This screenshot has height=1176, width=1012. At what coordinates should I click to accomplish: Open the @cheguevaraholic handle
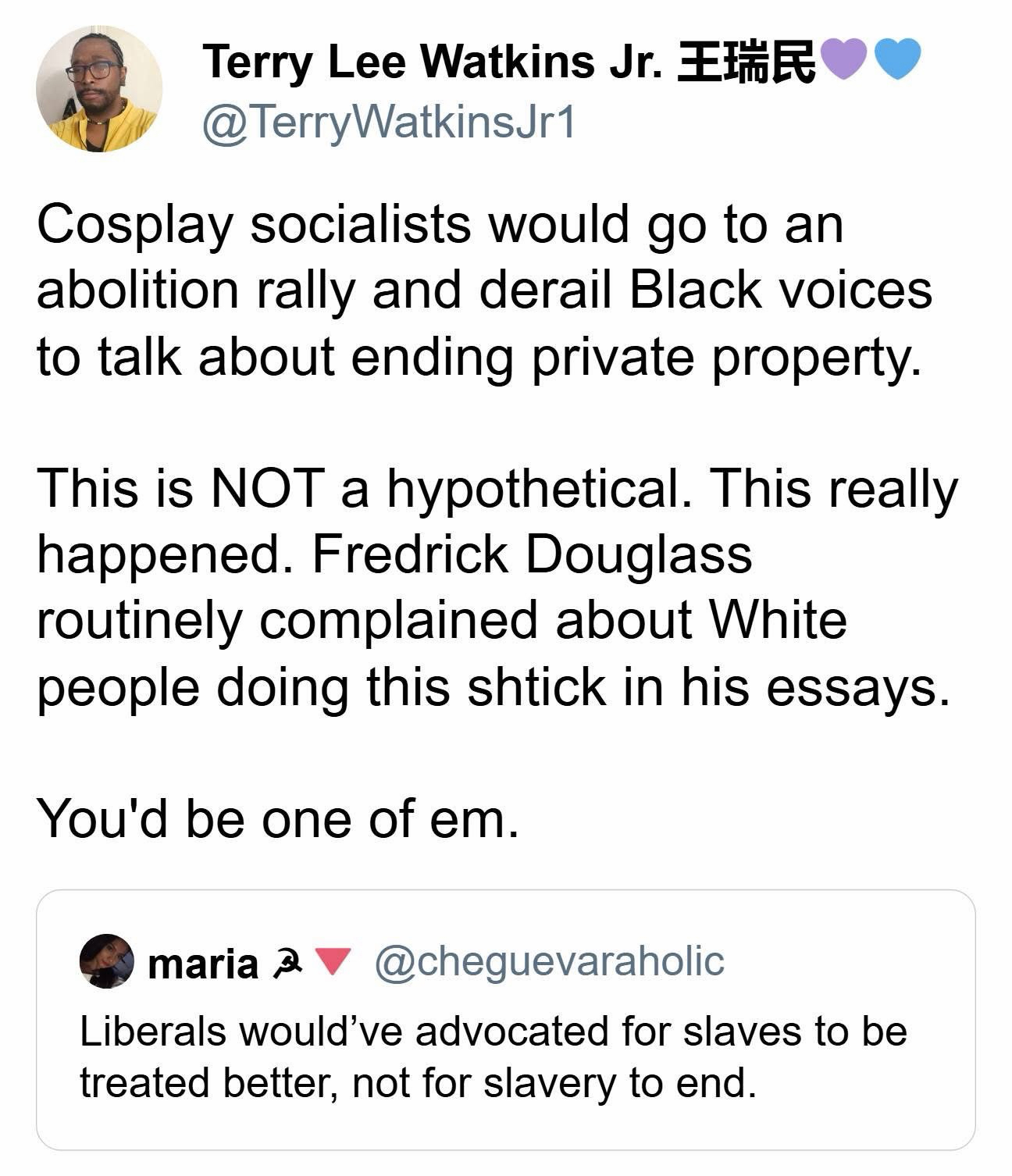click(550, 961)
